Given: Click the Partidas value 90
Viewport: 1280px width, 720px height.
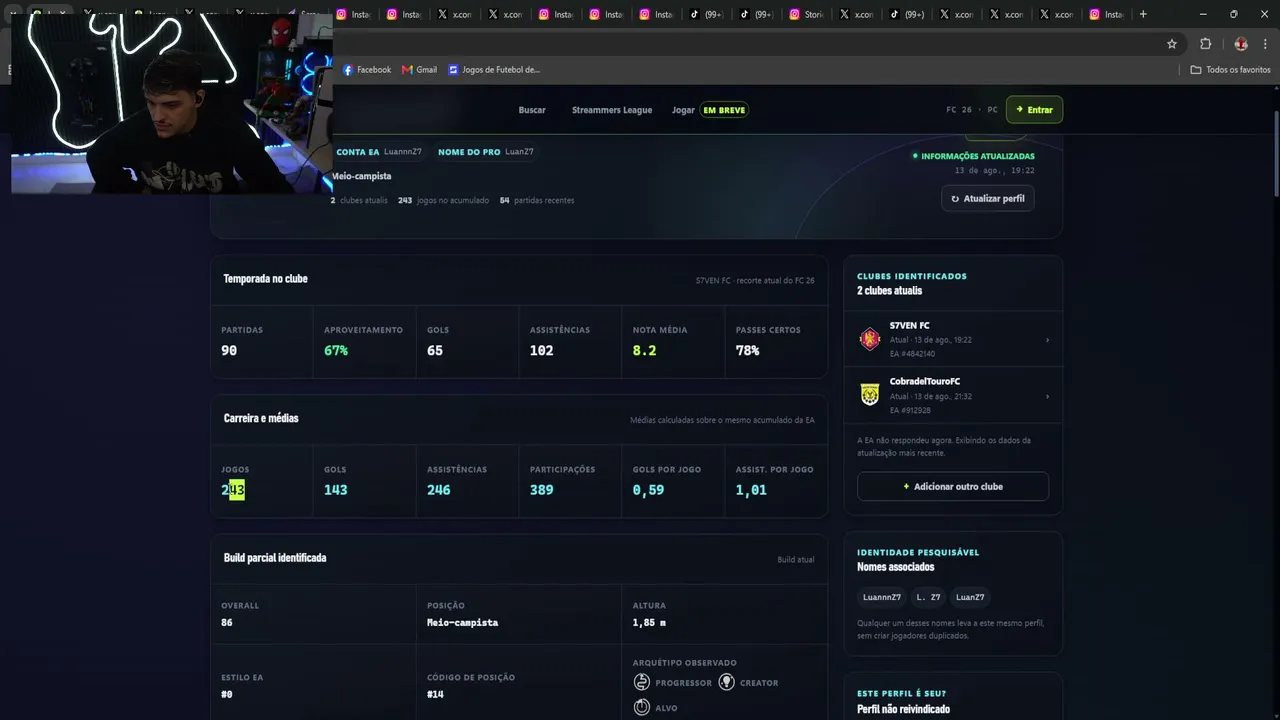Looking at the screenshot, I should click(x=229, y=351).
